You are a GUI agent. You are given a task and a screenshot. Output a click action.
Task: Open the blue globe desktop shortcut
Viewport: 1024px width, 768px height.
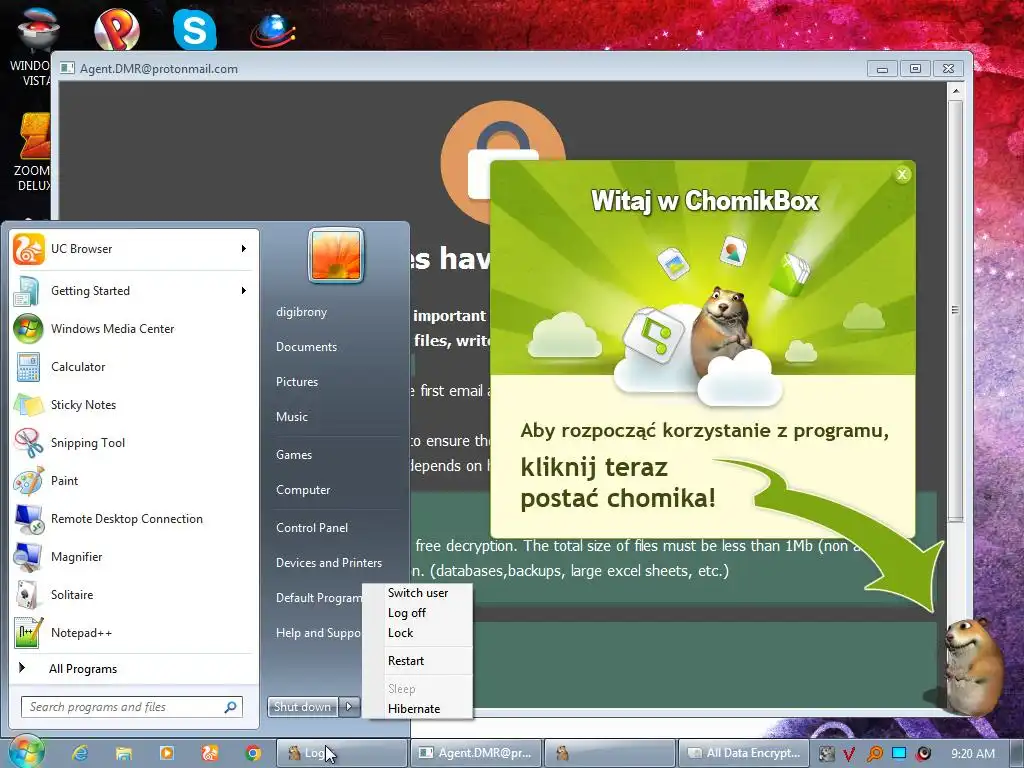(273, 29)
